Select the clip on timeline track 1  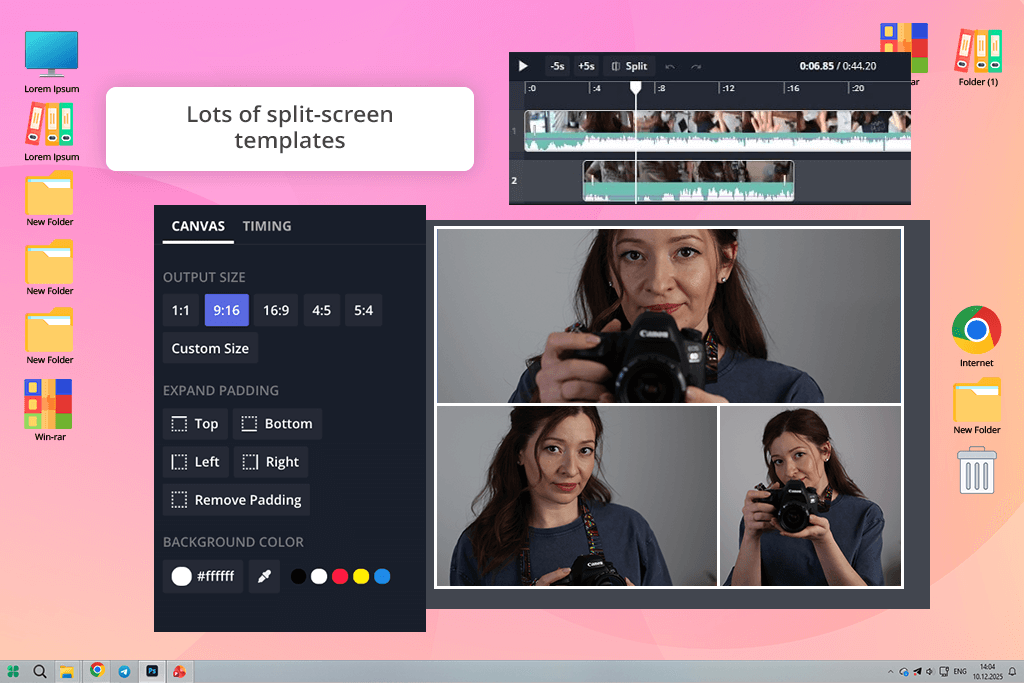tap(717, 131)
